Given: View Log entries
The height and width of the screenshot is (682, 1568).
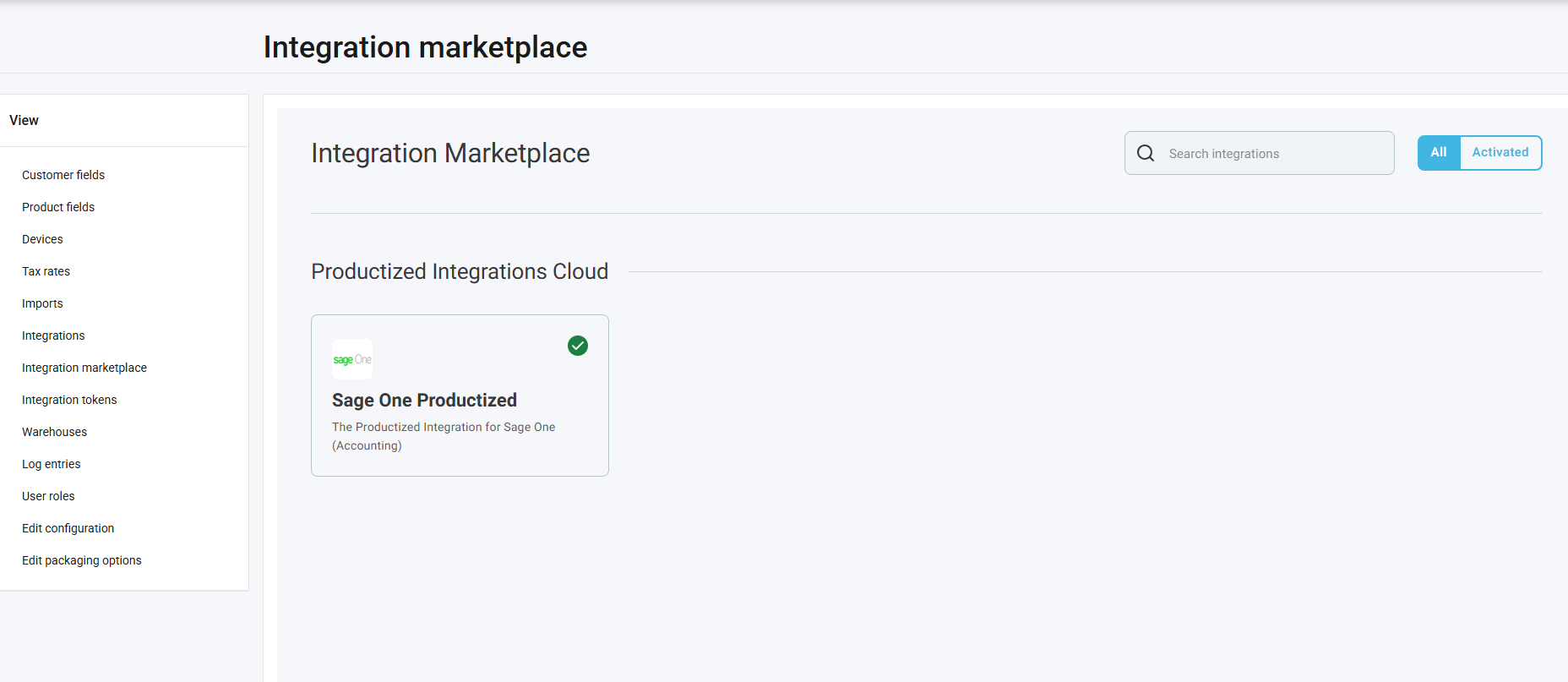Looking at the screenshot, I should pyautogui.click(x=52, y=464).
